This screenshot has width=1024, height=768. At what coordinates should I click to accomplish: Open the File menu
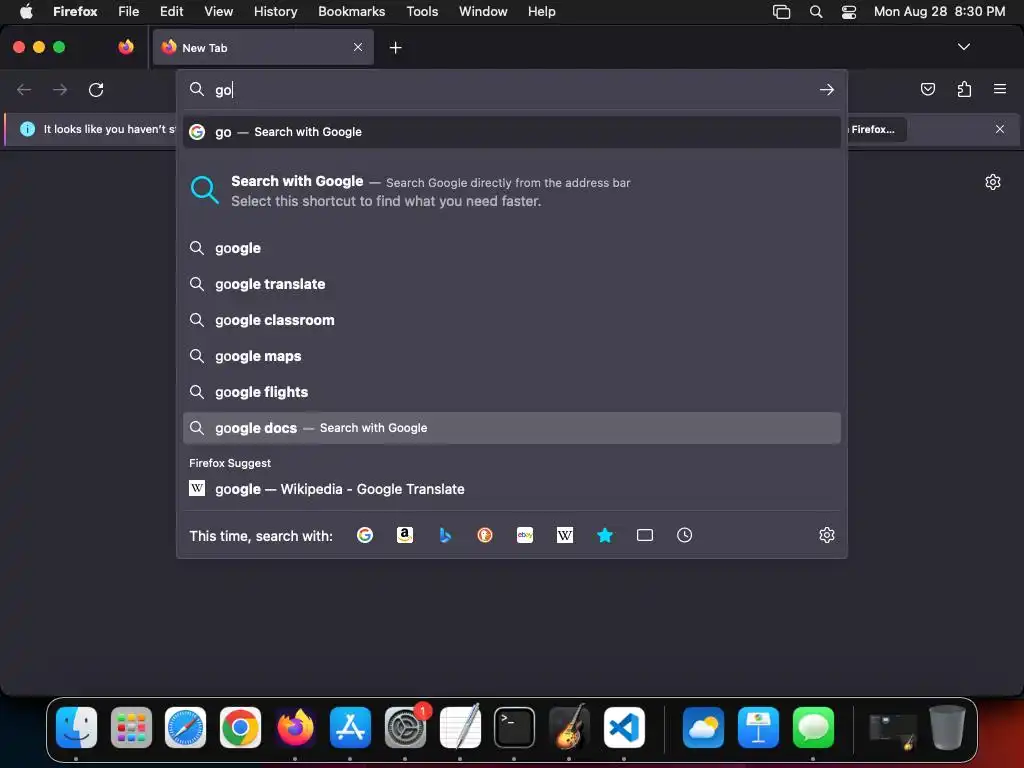tap(129, 12)
